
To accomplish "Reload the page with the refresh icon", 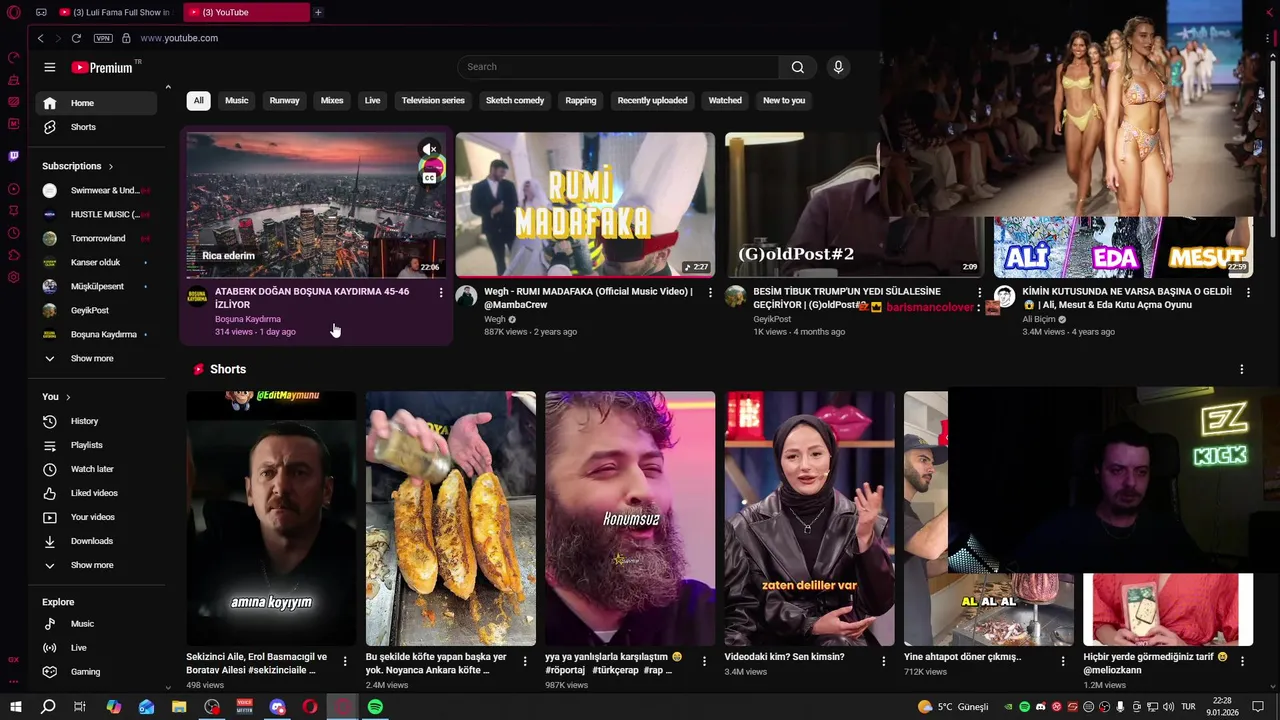I will click(76, 38).
